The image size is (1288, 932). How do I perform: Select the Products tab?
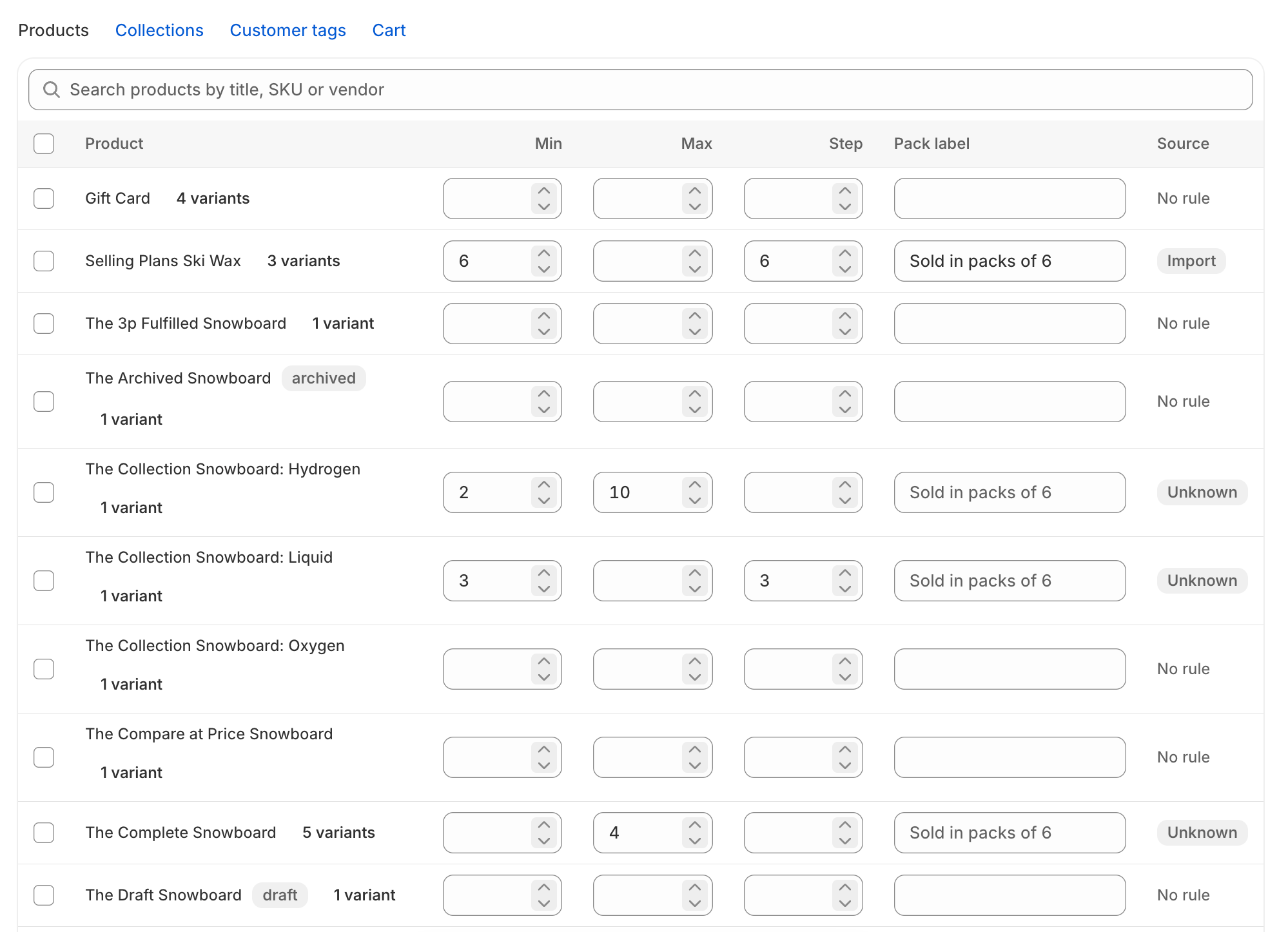click(53, 30)
